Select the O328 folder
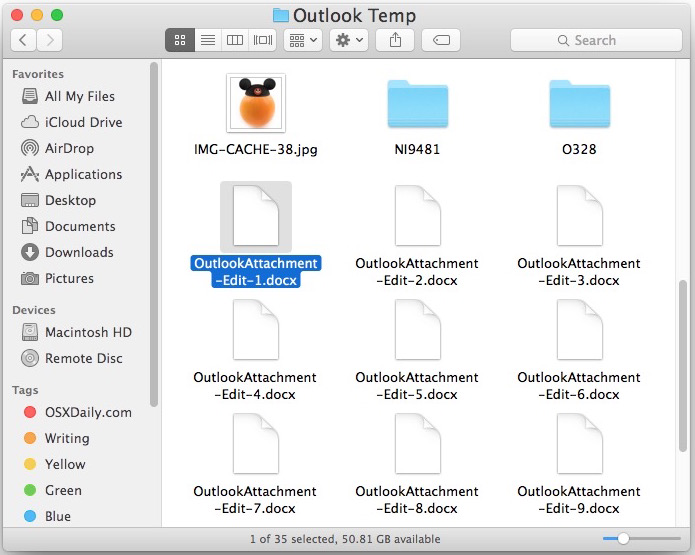The height and width of the screenshot is (555, 695). point(579,104)
